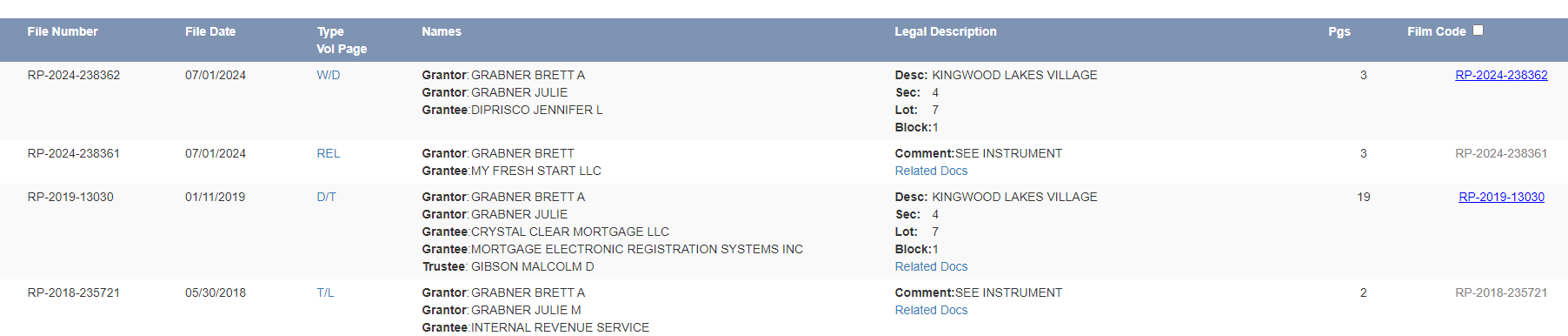Viewport: 1568px width, 336px height.
Task: Sort by File Number column header
Action: point(63,31)
